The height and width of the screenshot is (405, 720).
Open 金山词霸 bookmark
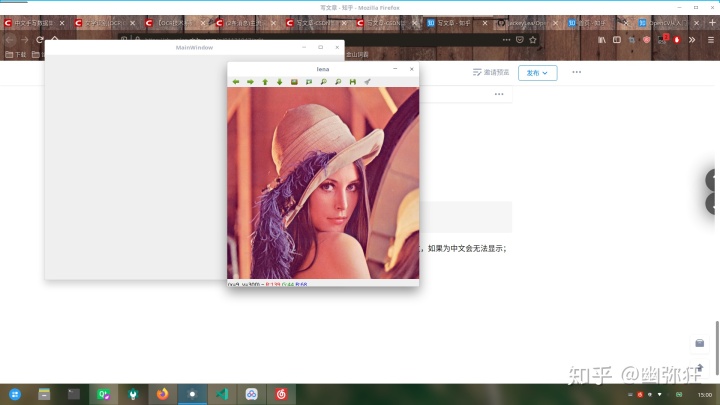357,55
